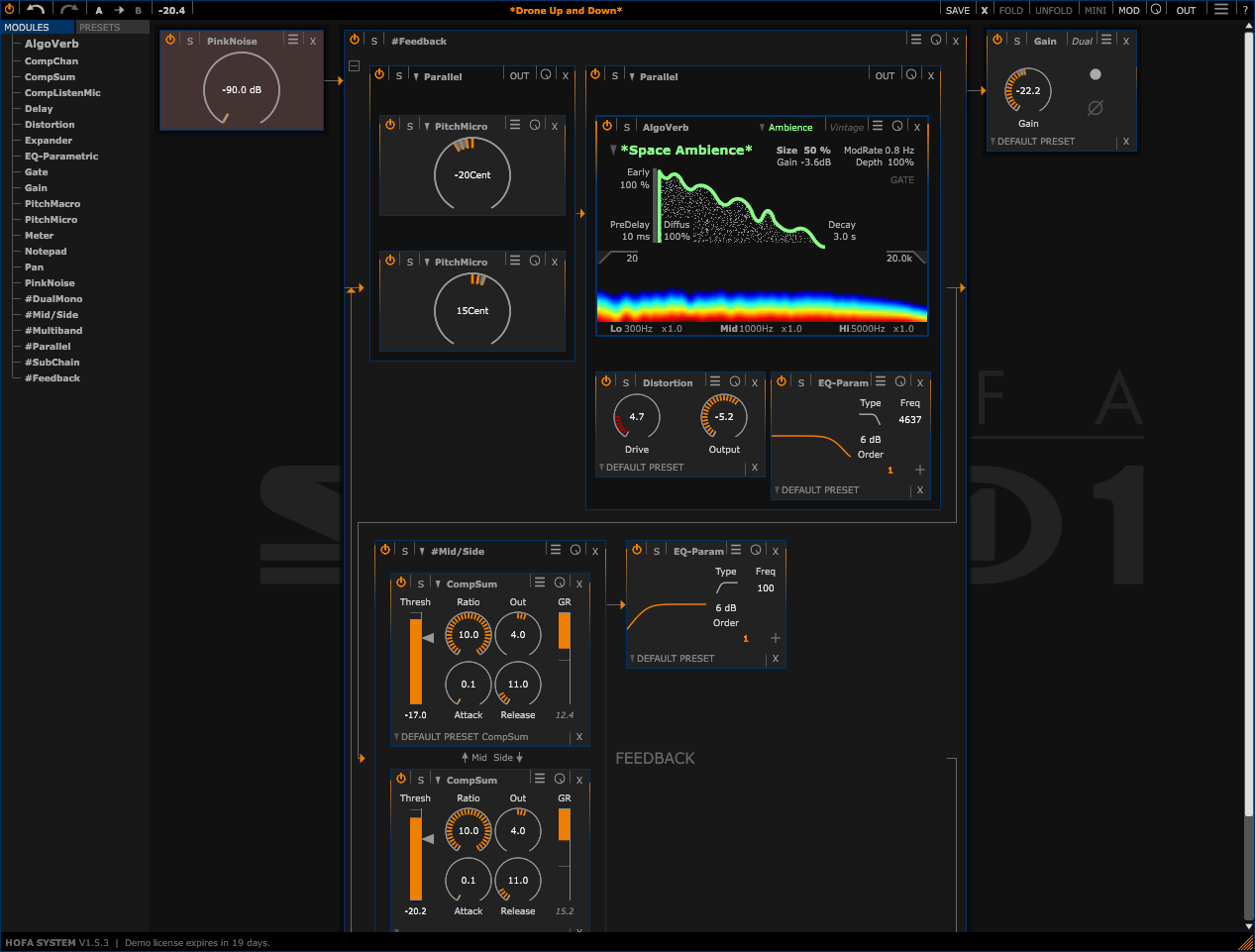
Task: Open the #Mid/Side module hamburger menu
Action: pyautogui.click(x=556, y=550)
